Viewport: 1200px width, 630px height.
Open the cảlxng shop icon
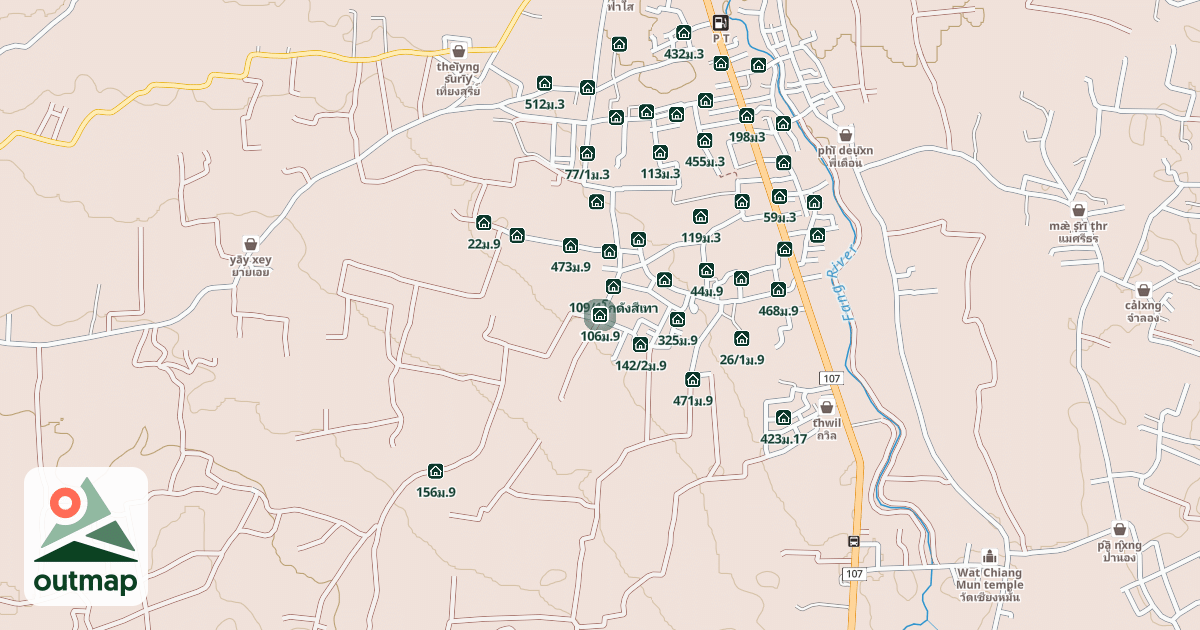point(1143,290)
